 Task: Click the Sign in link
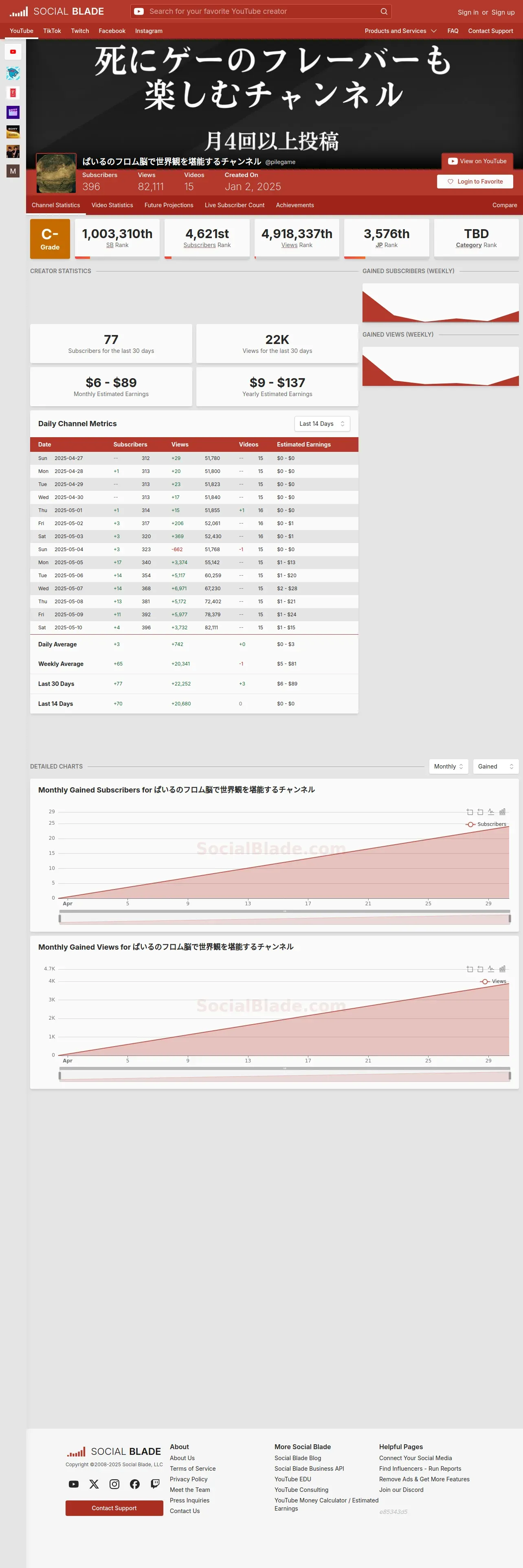468,12
